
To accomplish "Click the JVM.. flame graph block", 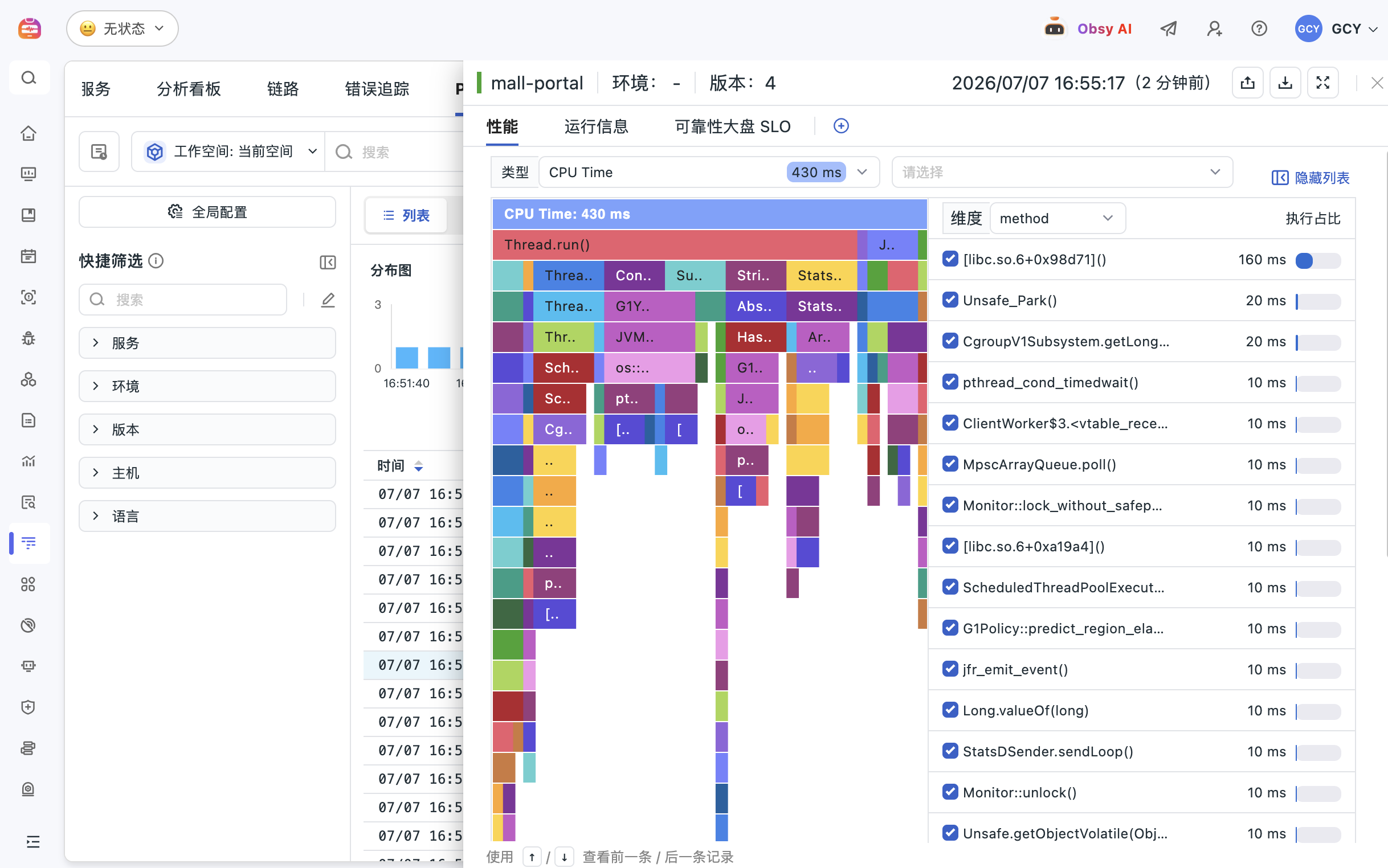I will [x=650, y=337].
